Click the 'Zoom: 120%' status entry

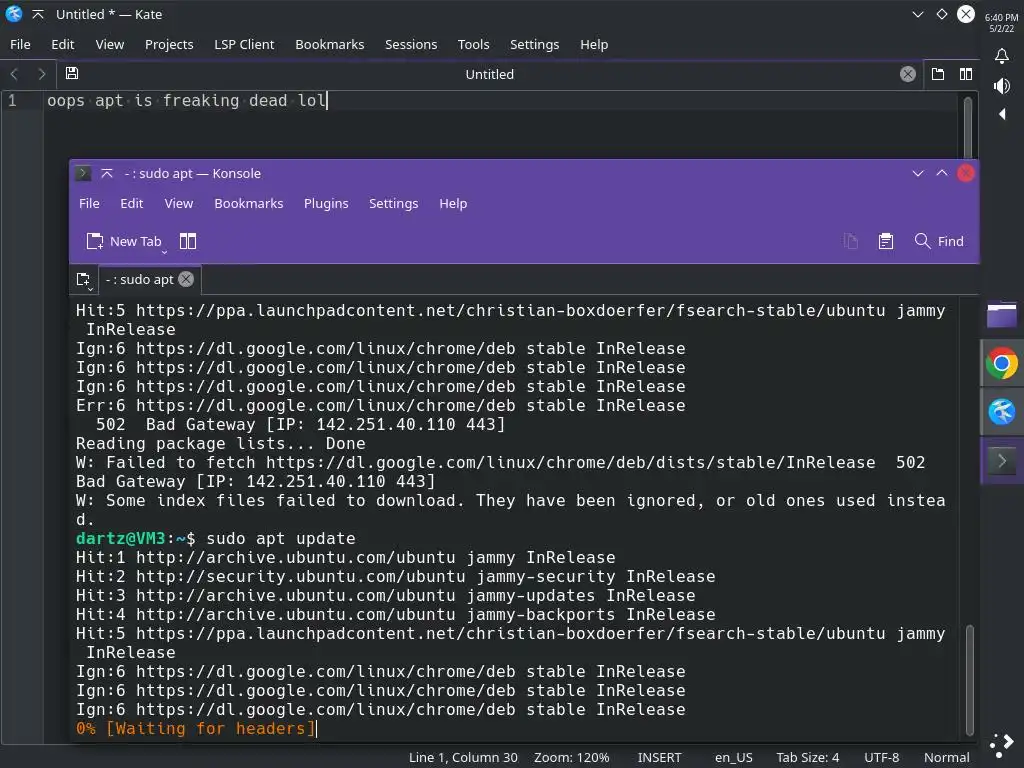(571, 757)
